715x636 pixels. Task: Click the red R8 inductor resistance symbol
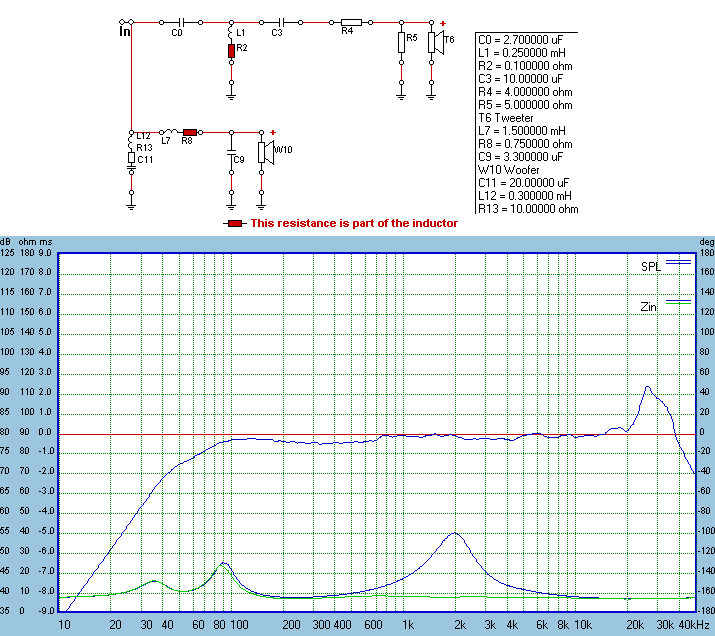tap(190, 131)
